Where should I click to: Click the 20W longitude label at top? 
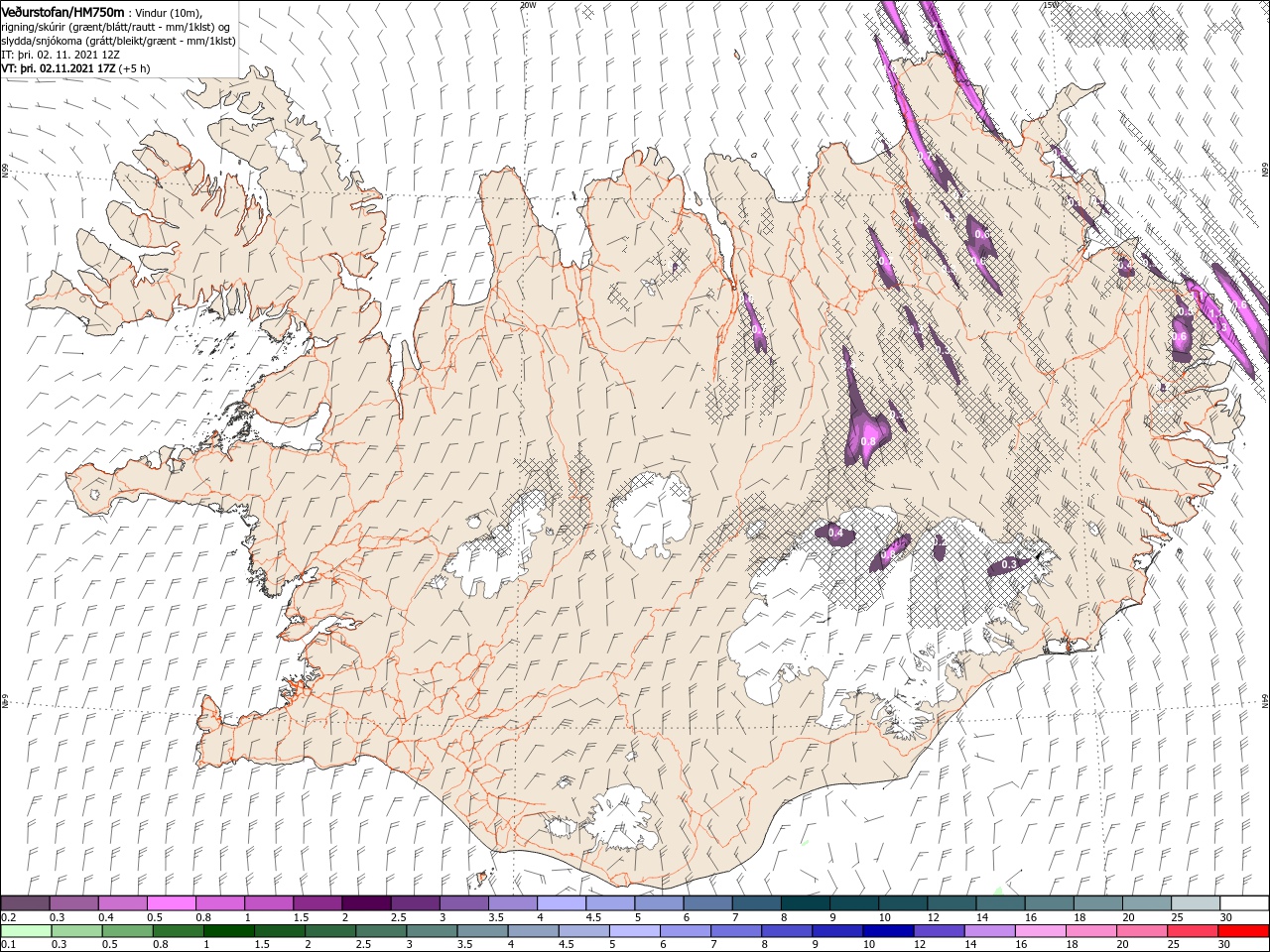pos(527,5)
